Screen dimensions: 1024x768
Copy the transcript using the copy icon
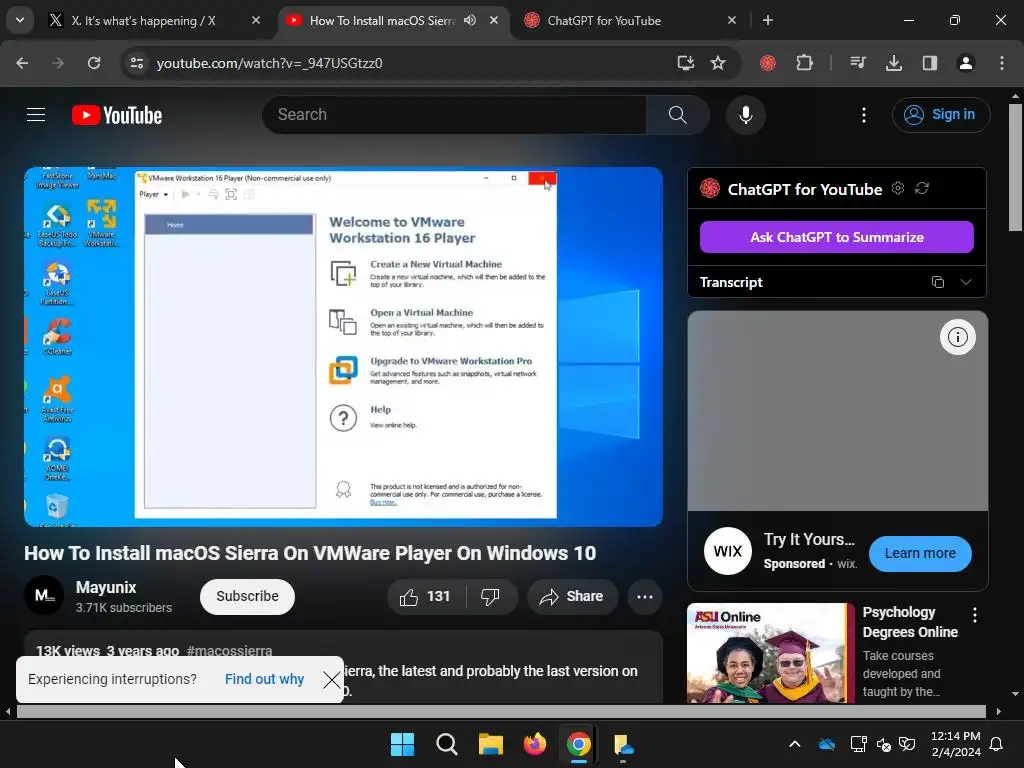(938, 282)
